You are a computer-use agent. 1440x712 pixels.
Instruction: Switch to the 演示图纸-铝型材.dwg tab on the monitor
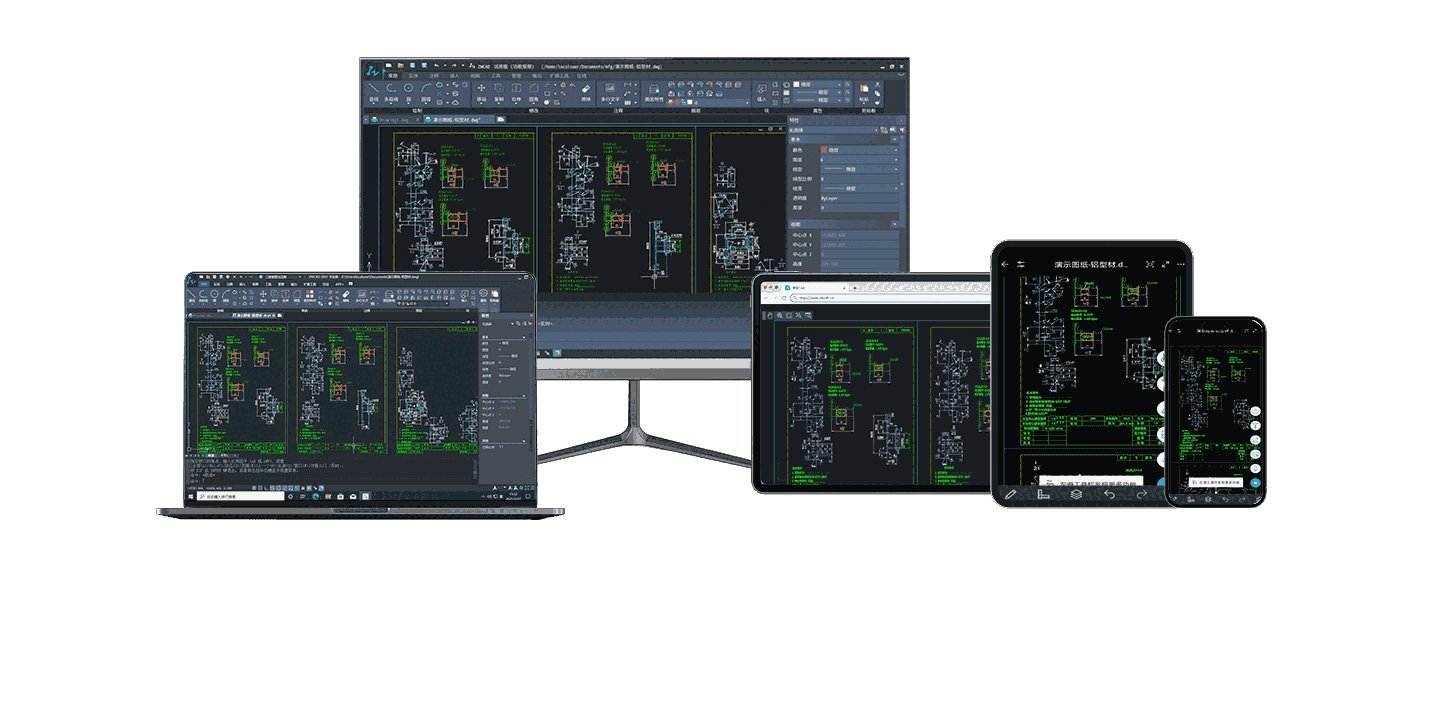coord(457,119)
